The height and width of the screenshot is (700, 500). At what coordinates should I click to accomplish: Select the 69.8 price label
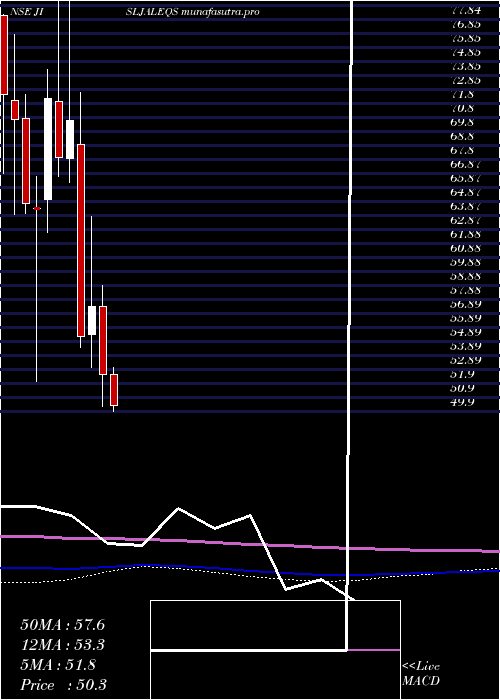[x=462, y=122]
